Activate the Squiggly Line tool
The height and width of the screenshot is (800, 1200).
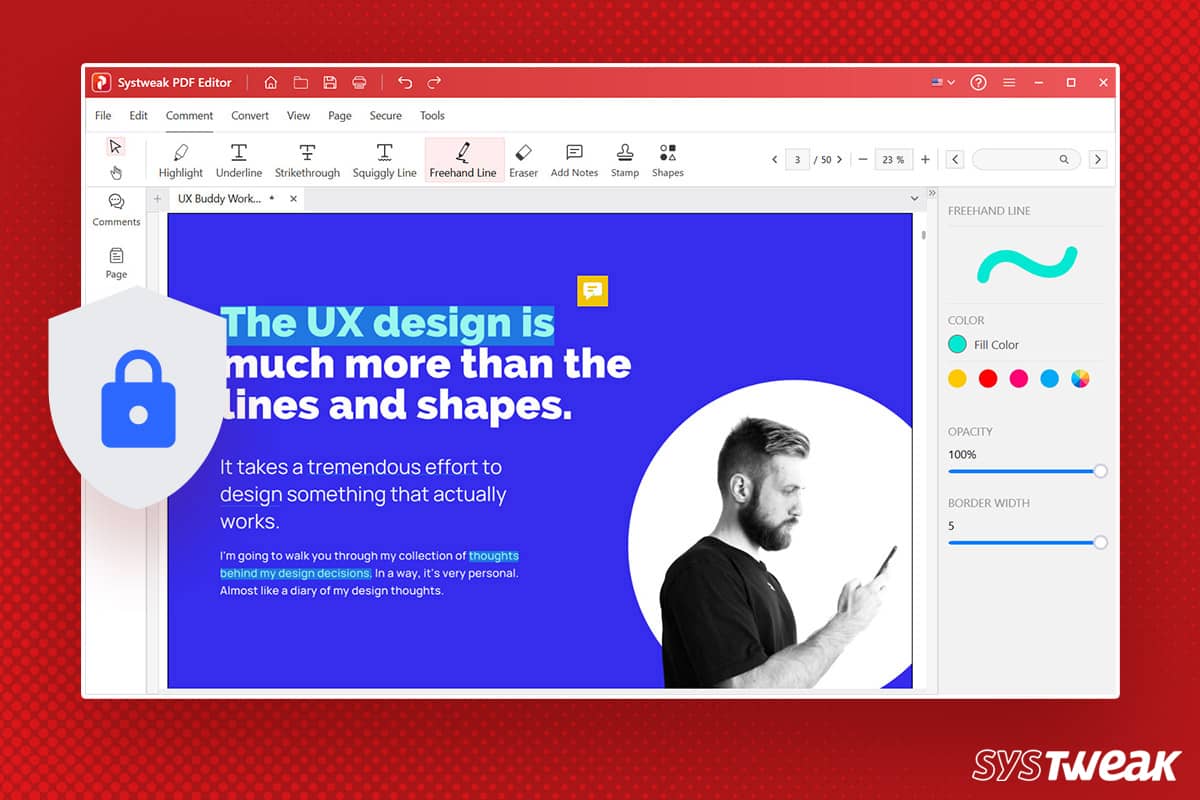point(384,160)
